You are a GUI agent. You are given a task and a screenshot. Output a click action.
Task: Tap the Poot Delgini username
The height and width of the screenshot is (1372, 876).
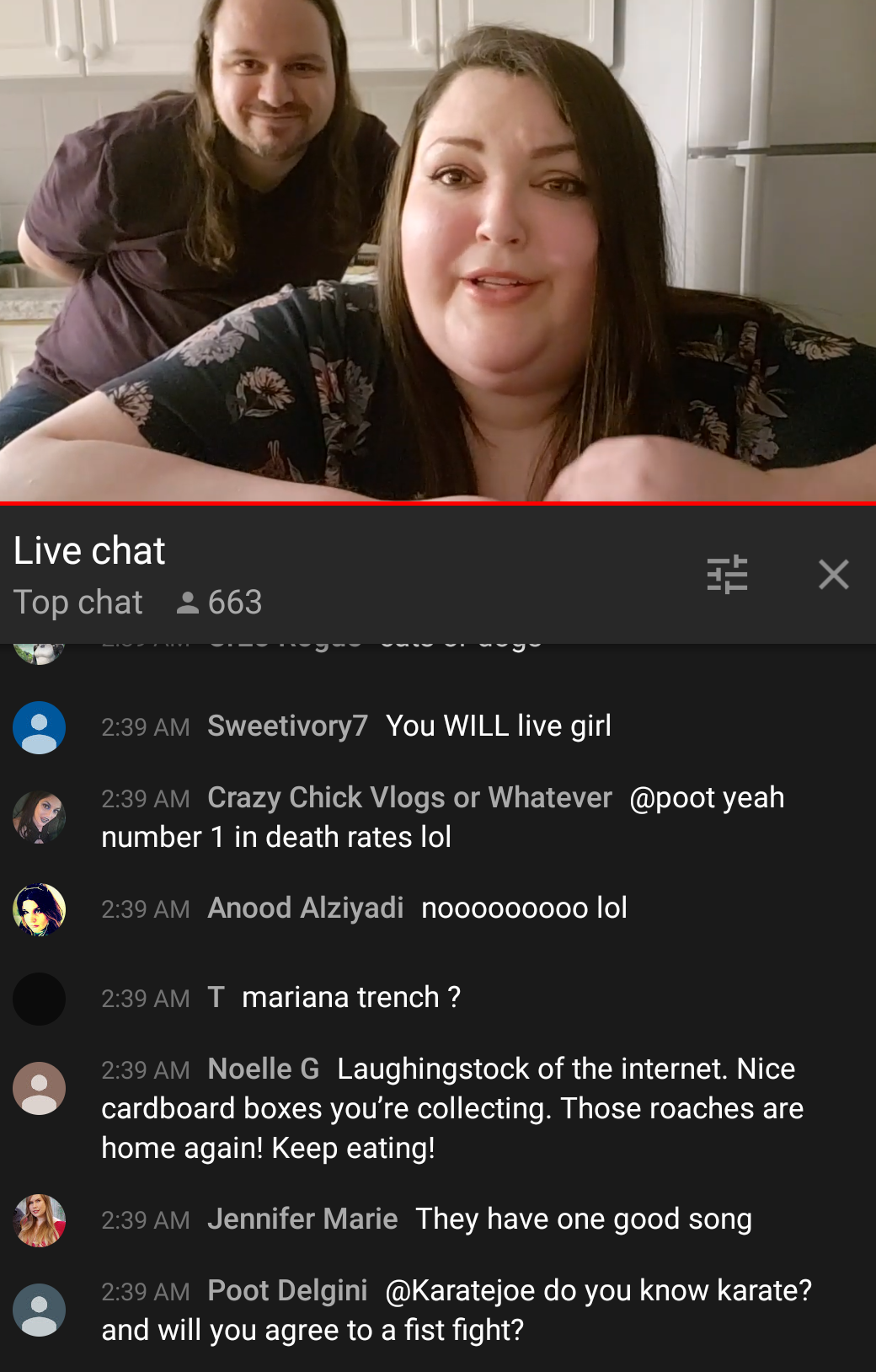[287, 1290]
